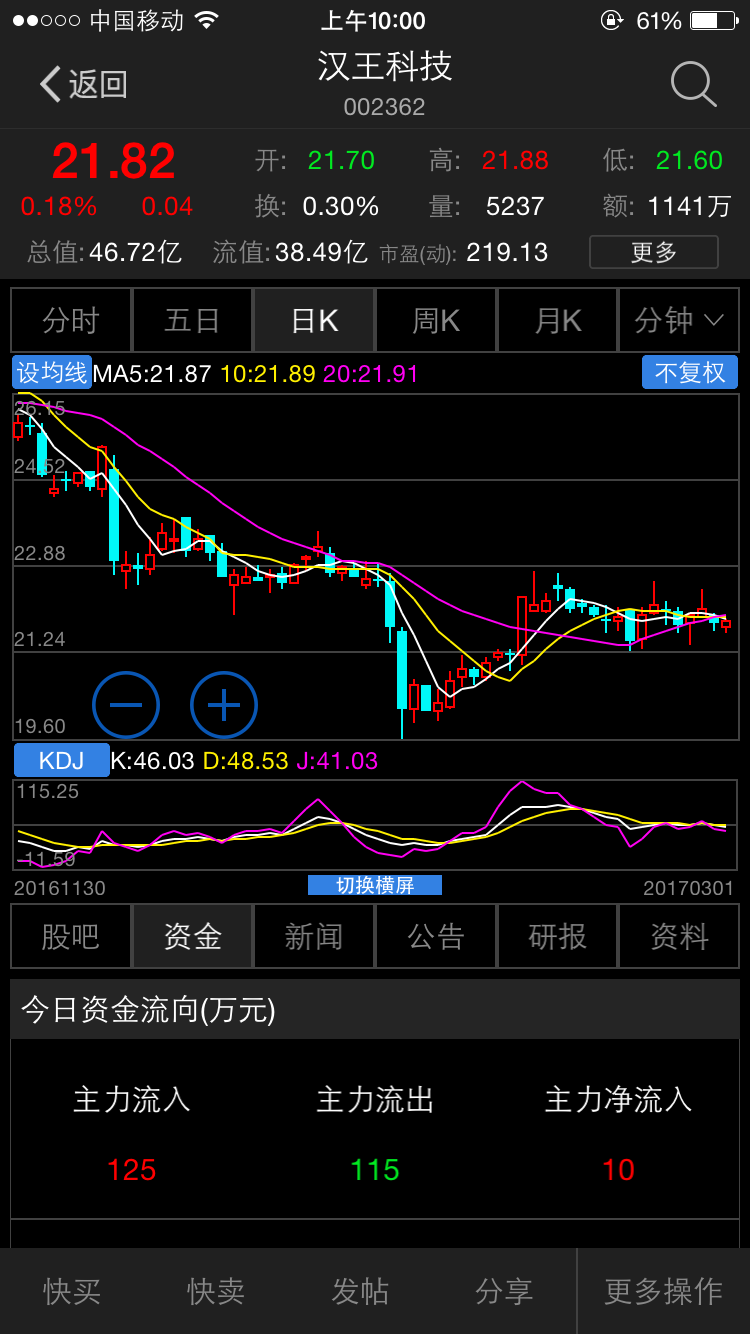Tap the chart start date 20161130
Screen dimensions: 750x1334
click(60, 888)
